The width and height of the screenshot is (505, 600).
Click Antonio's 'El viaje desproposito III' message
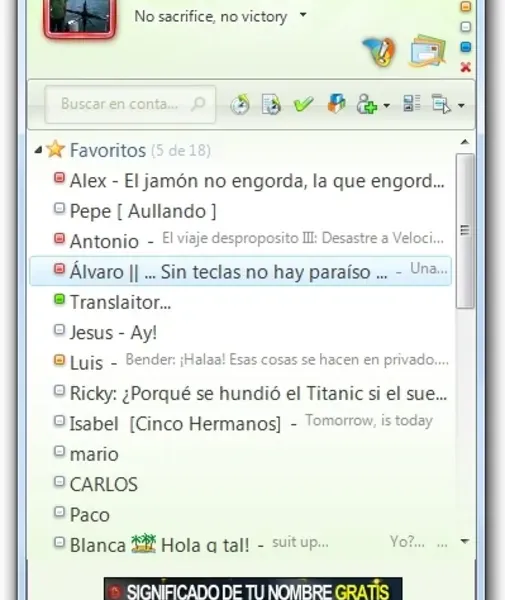[303, 238]
